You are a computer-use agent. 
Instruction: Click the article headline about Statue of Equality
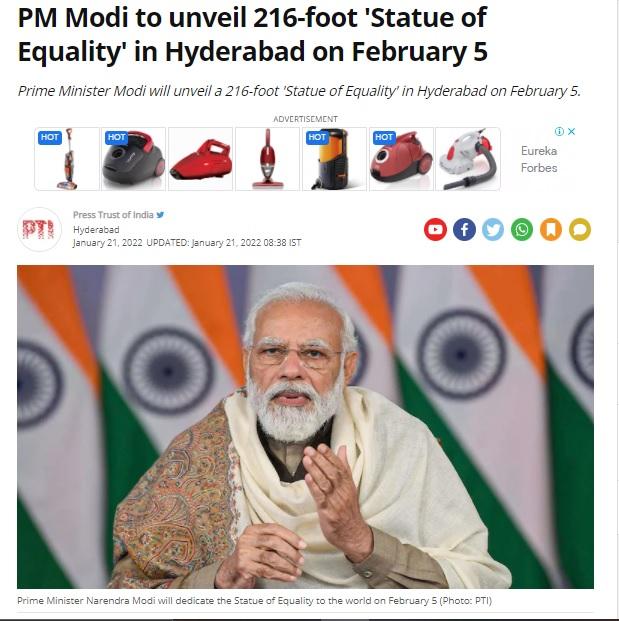pyautogui.click(x=253, y=34)
